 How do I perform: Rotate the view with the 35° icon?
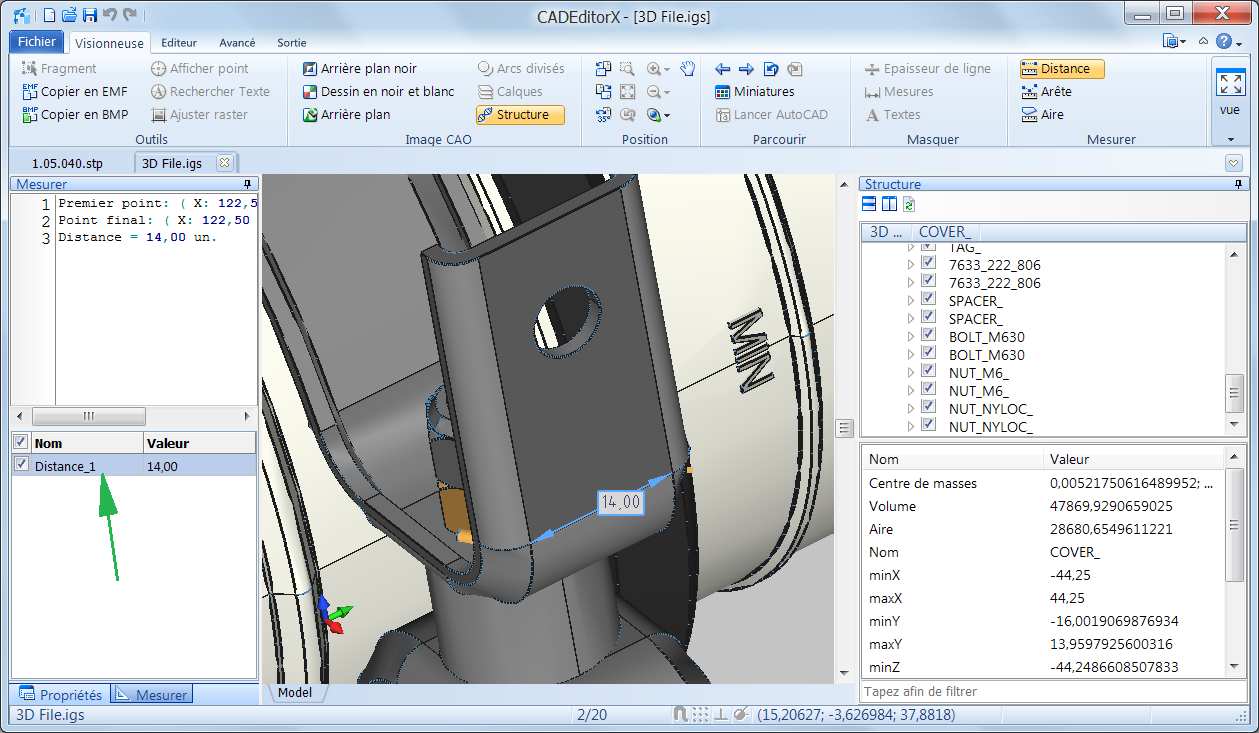[603, 115]
